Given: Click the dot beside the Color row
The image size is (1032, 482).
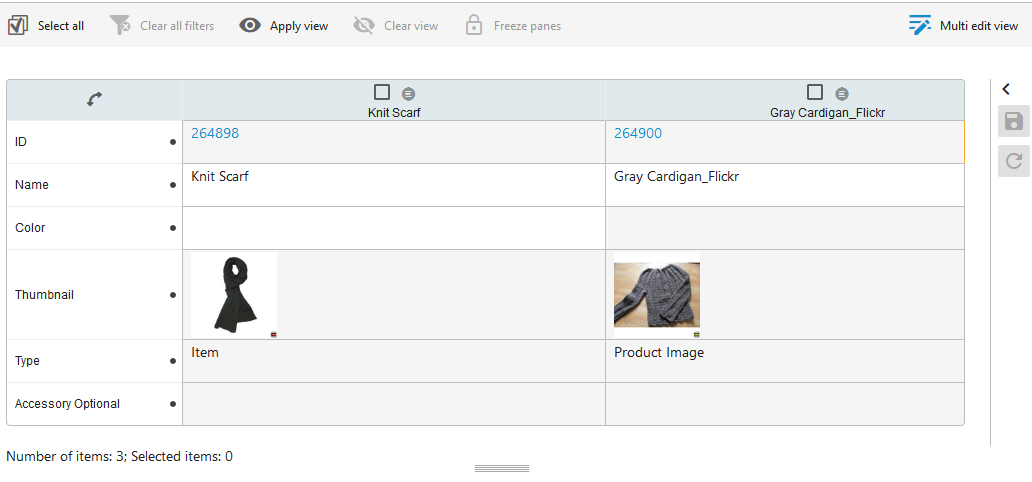Looking at the screenshot, I should pyautogui.click(x=173, y=228).
